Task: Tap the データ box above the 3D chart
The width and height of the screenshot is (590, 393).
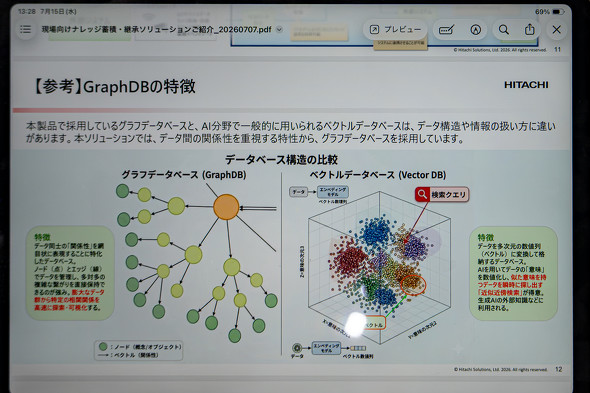Action: (298, 192)
